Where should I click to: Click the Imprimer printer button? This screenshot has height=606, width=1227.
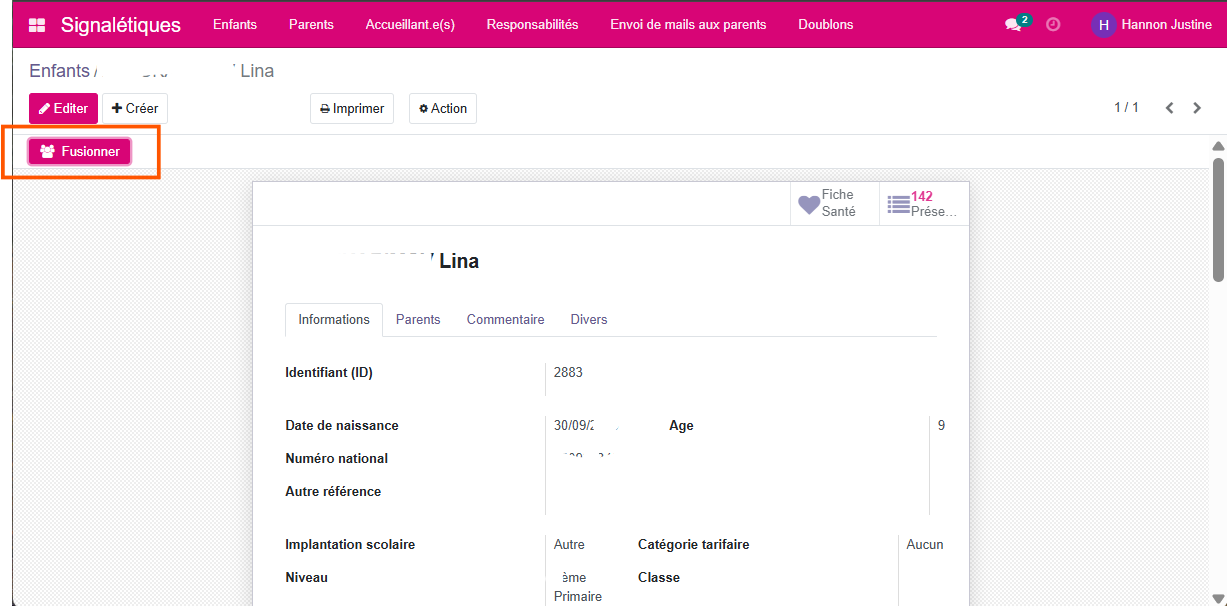coord(351,108)
